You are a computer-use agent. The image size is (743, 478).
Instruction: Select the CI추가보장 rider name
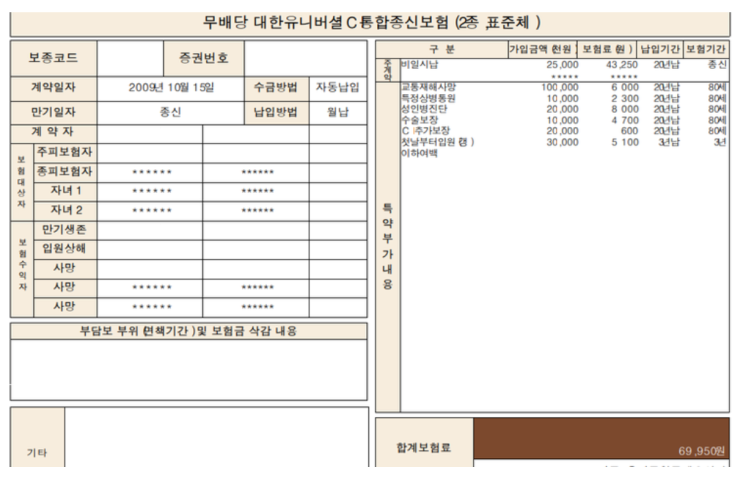tap(426, 131)
